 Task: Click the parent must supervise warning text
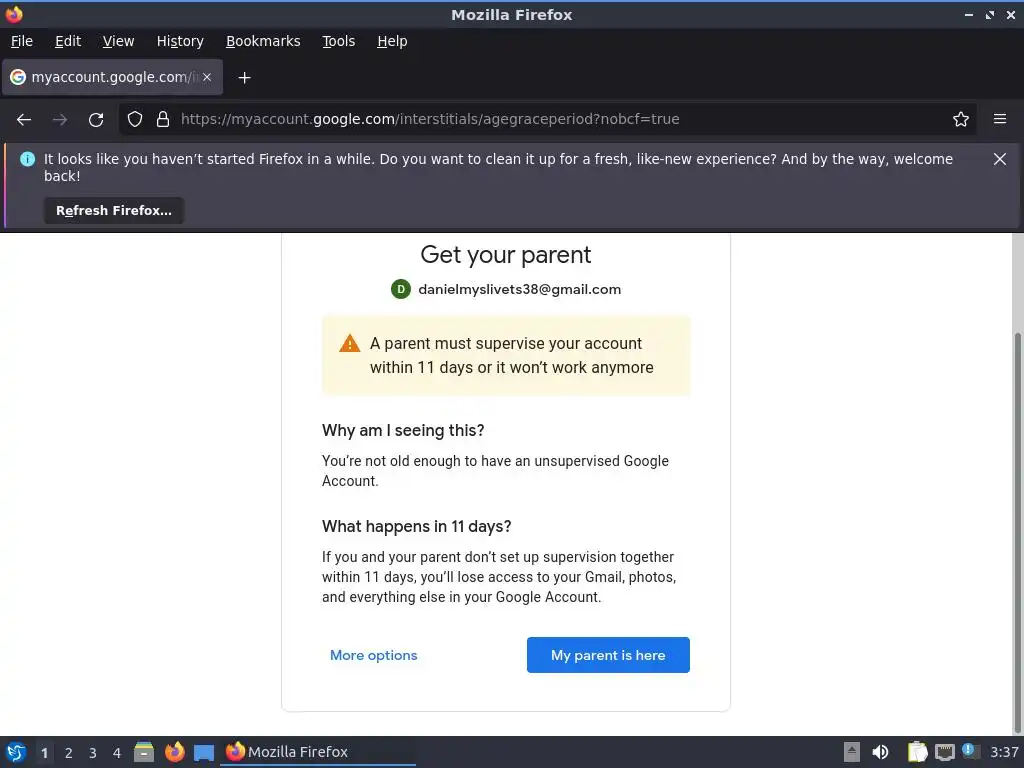pyautogui.click(x=511, y=355)
